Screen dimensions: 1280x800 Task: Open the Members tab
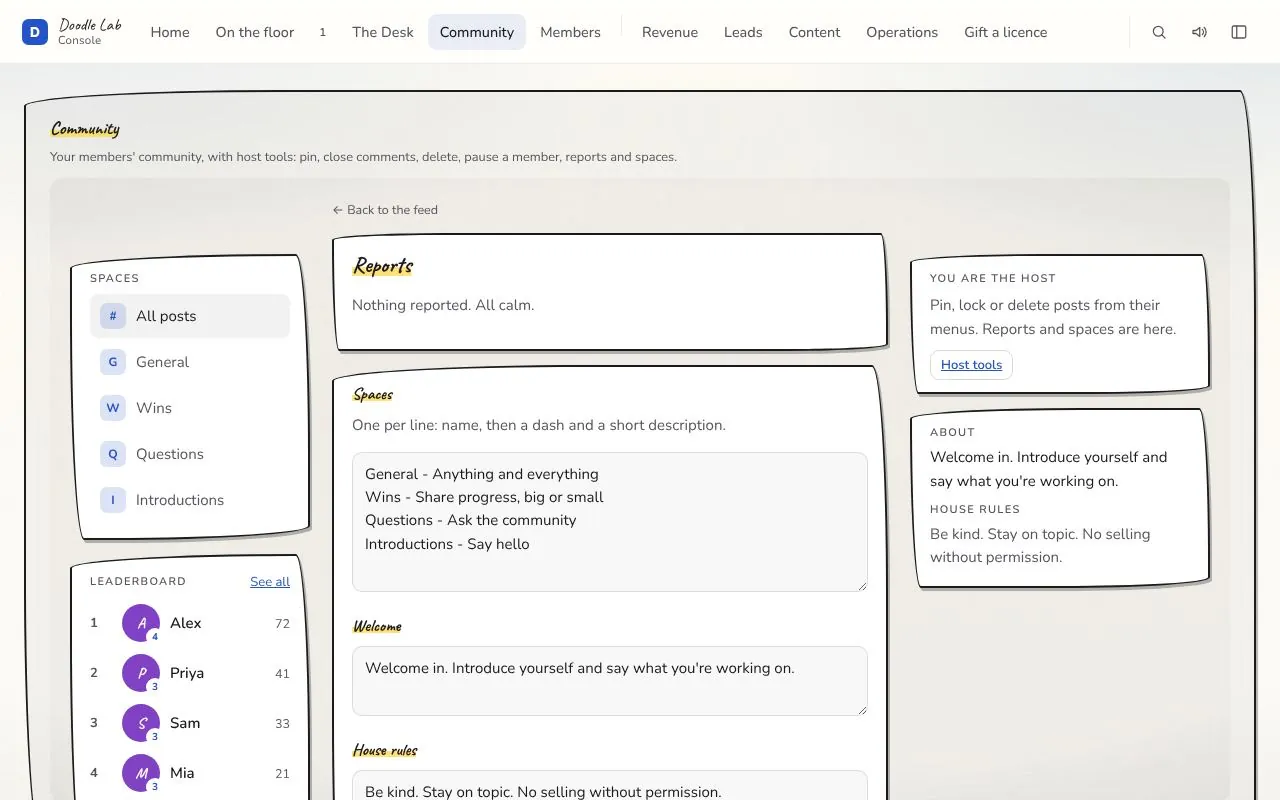pos(570,32)
